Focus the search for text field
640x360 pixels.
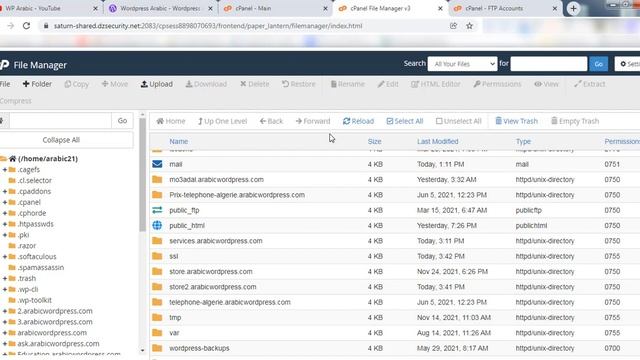tap(549, 64)
